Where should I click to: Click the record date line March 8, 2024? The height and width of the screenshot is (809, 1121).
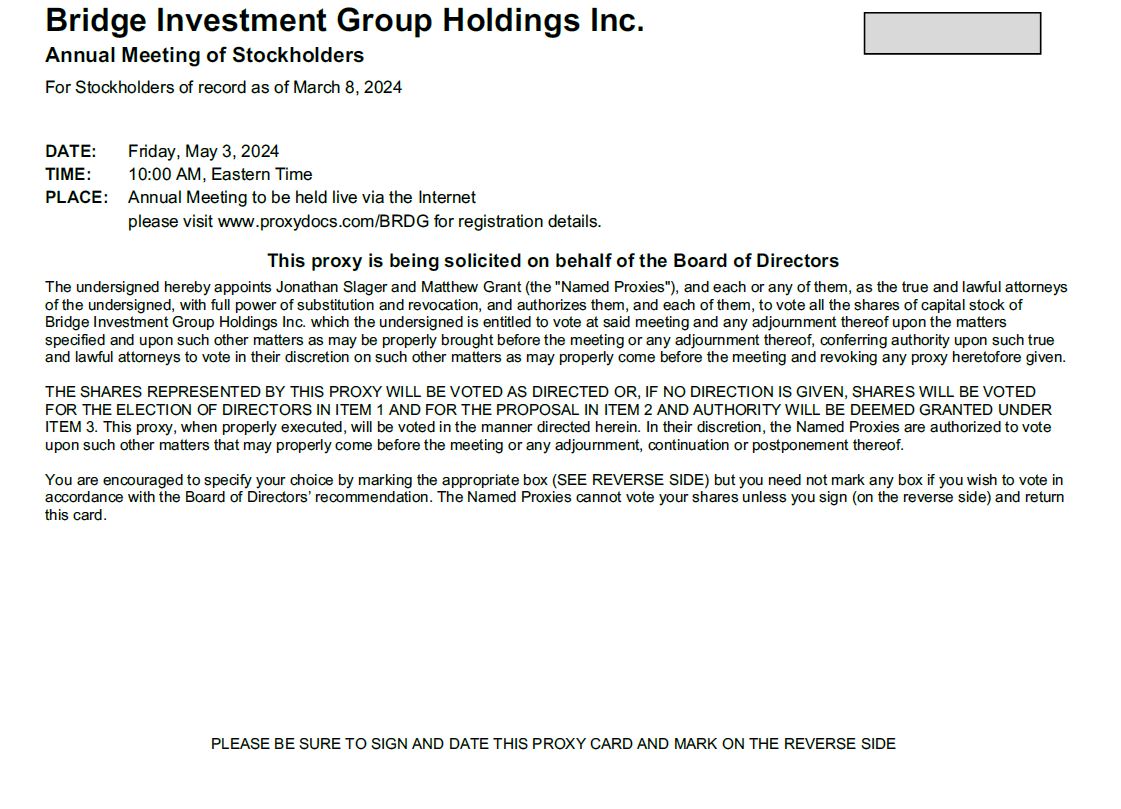pos(223,87)
